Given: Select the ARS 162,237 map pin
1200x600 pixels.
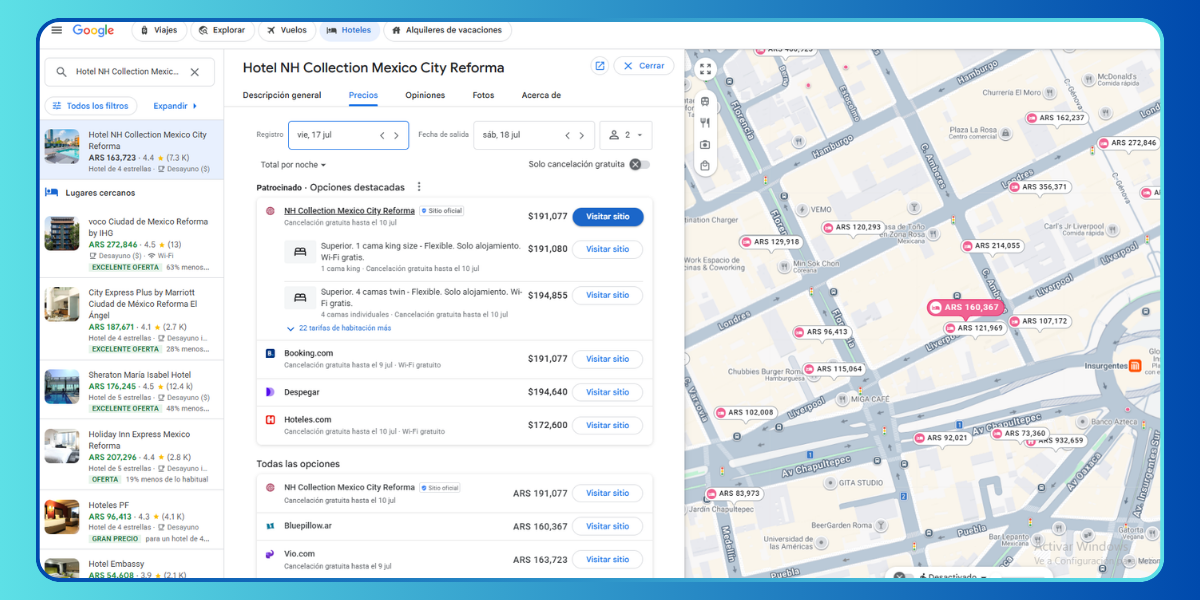Looking at the screenshot, I should coord(1057,118).
